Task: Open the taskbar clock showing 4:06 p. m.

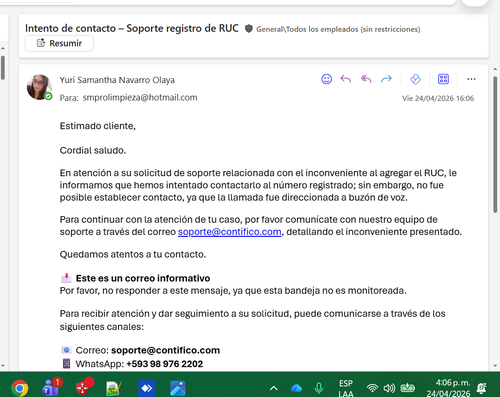Action: (449, 388)
